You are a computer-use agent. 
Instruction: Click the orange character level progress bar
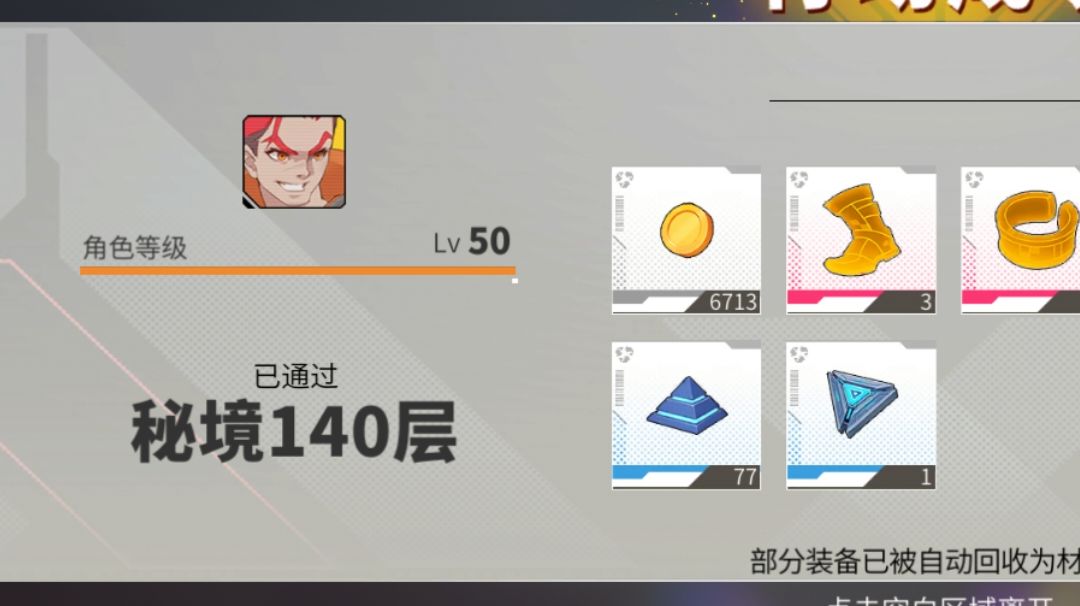pyautogui.click(x=298, y=271)
